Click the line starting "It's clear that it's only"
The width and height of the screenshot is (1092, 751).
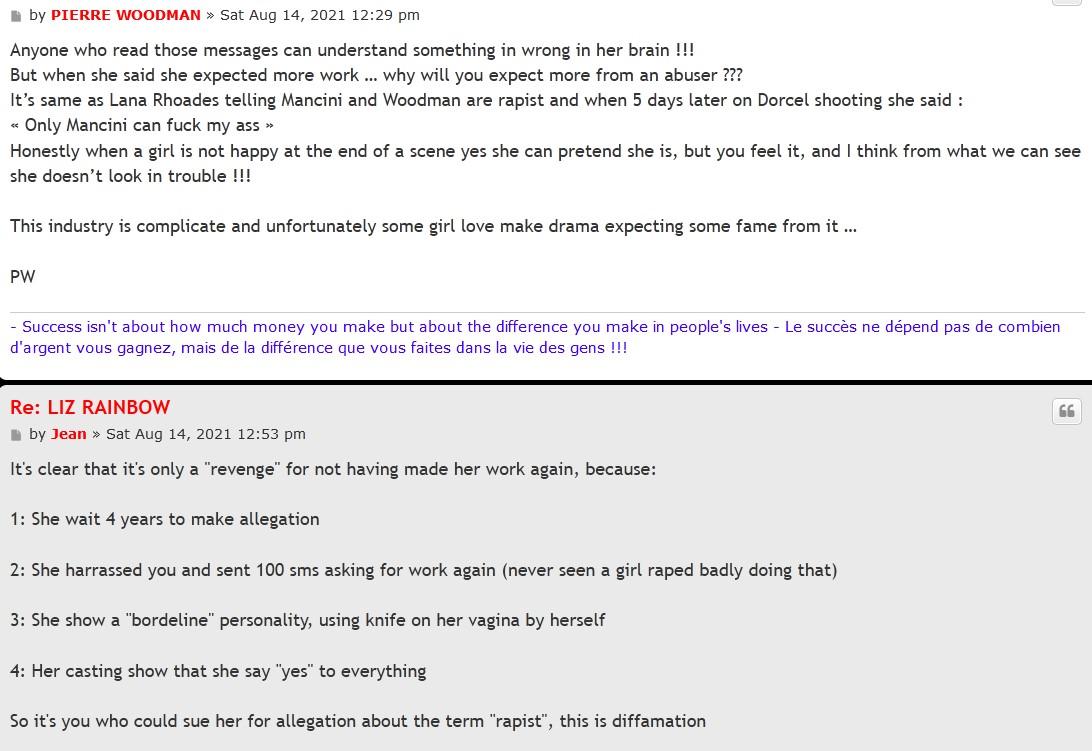tap(333, 469)
